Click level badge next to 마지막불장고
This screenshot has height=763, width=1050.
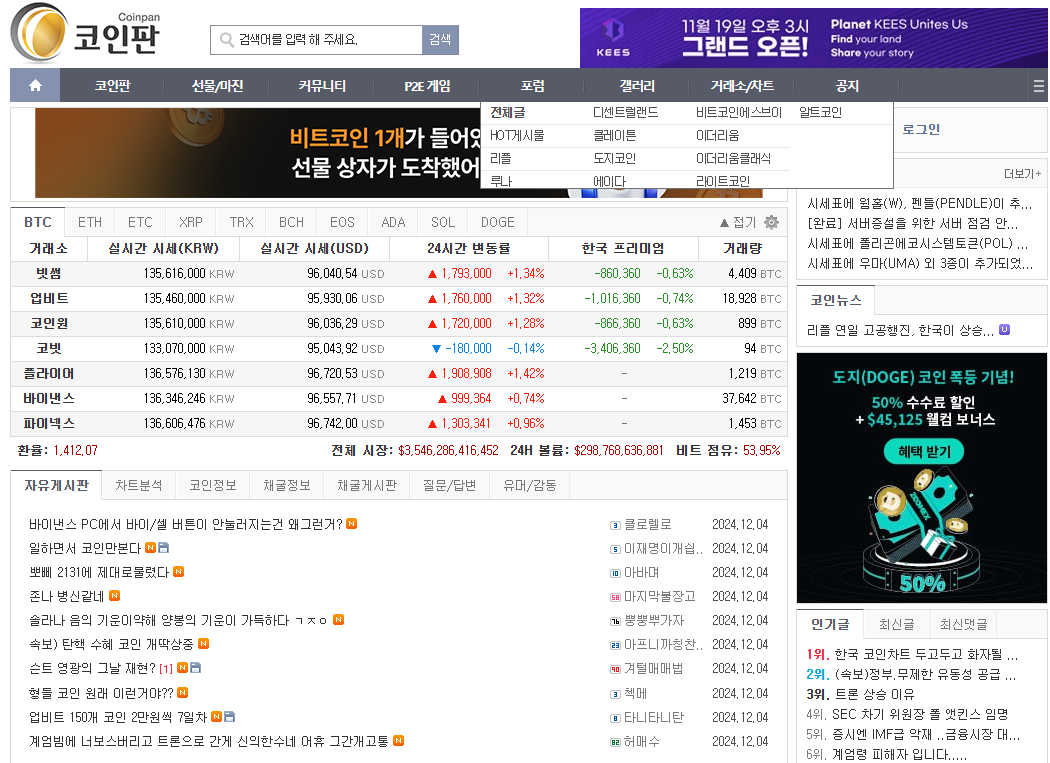tap(615, 597)
